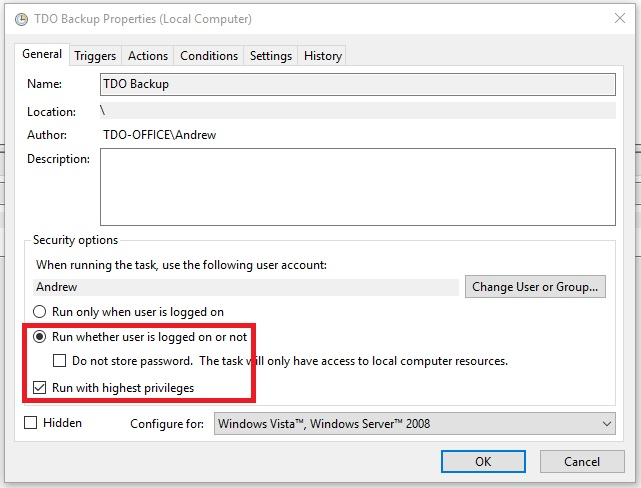This screenshot has height=488, width=641.
Task: Click inside the Description text box
Action: point(357,186)
